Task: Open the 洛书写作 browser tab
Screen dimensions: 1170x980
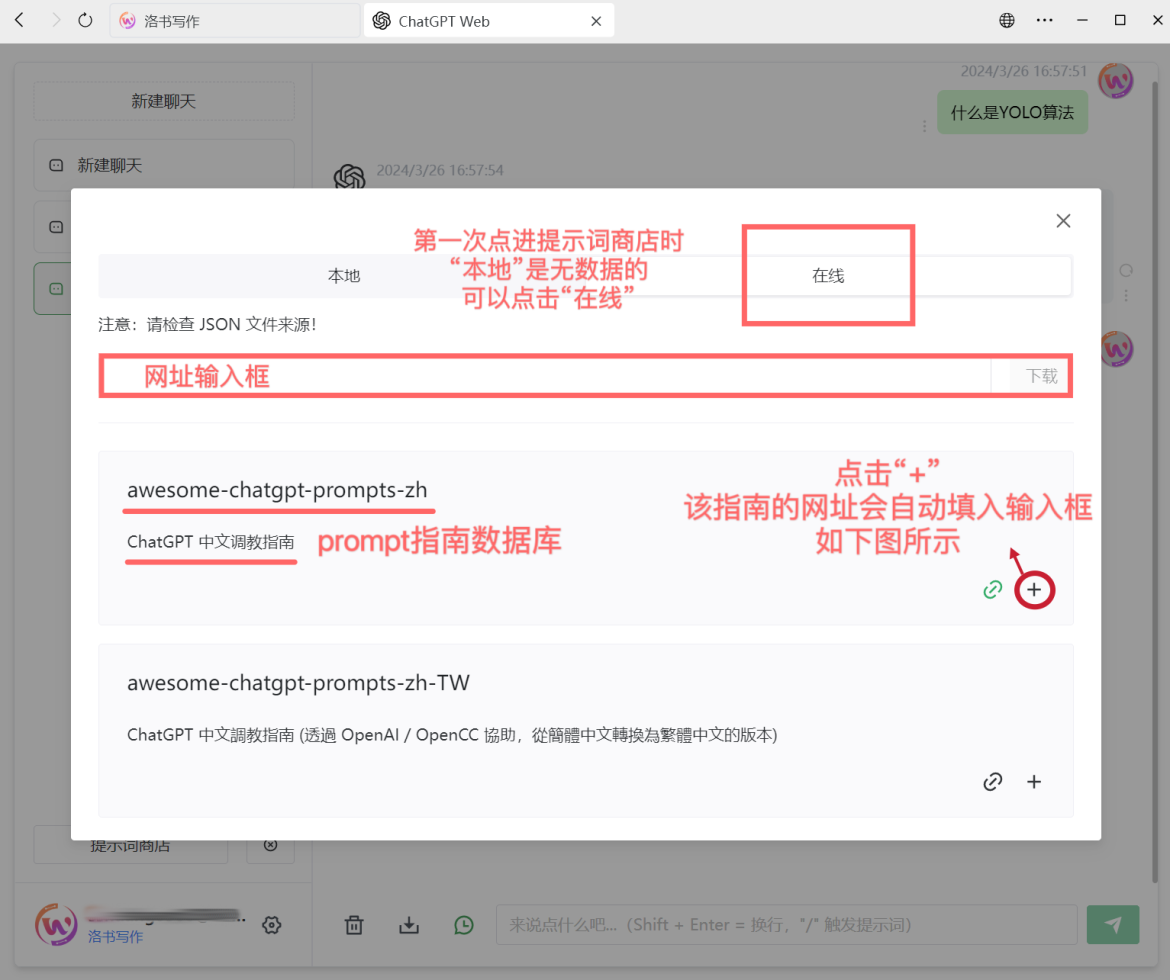Action: [234, 21]
